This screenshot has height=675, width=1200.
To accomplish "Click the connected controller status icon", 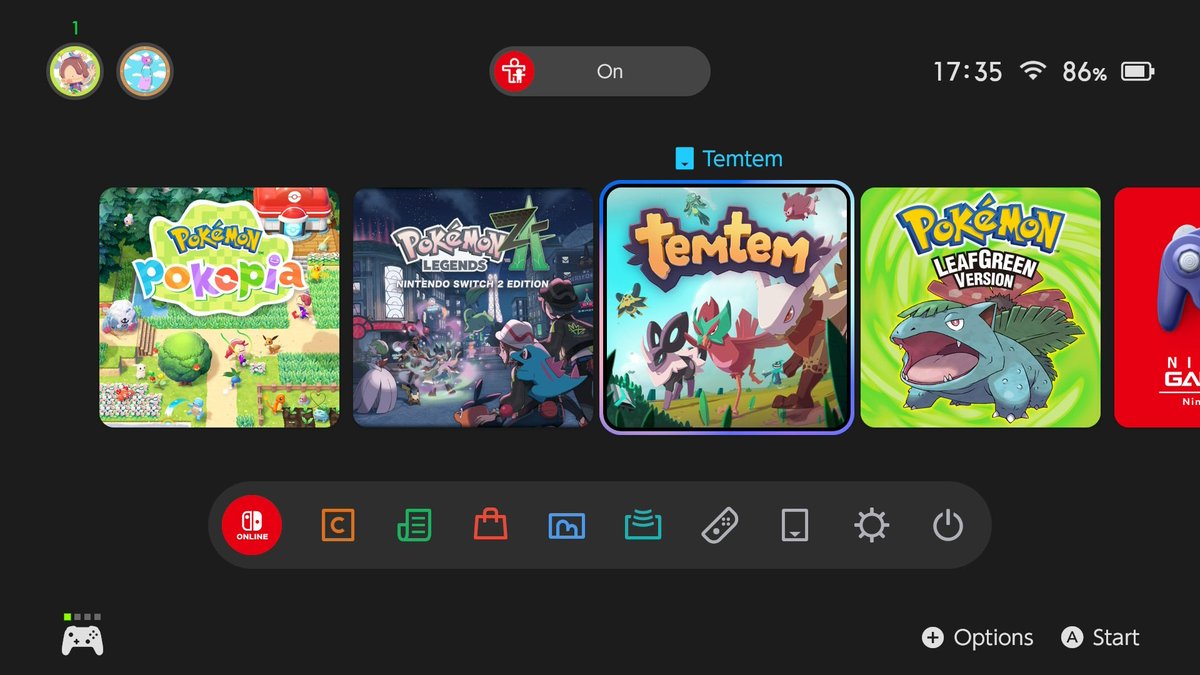I will pyautogui.click(x=82, y=635).
